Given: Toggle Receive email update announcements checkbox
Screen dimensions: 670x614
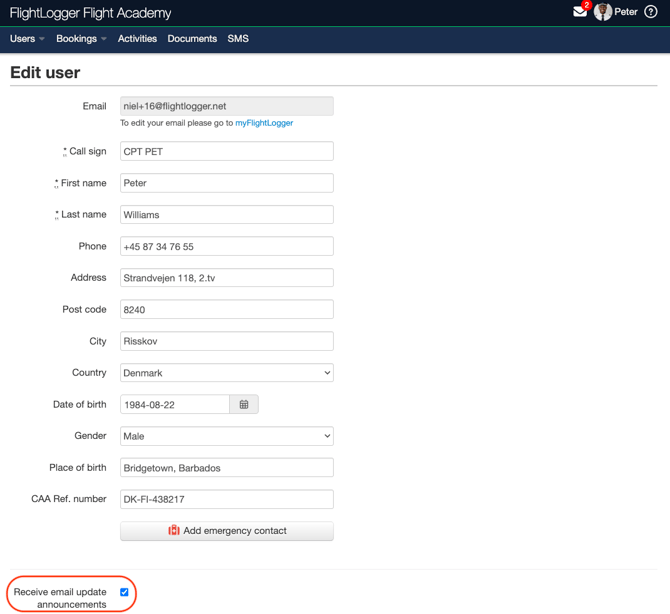Looking at the screenshot, I should click(124, 592).
